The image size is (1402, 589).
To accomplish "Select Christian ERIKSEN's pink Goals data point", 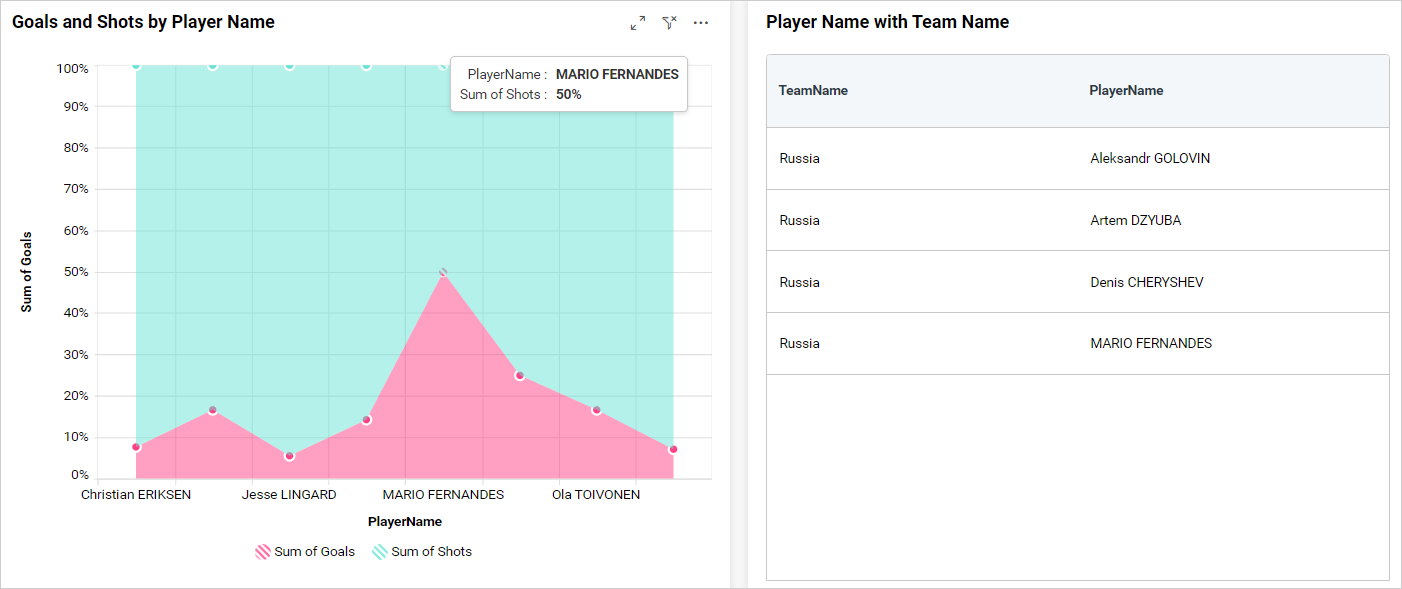I will (x=136, y=447).
